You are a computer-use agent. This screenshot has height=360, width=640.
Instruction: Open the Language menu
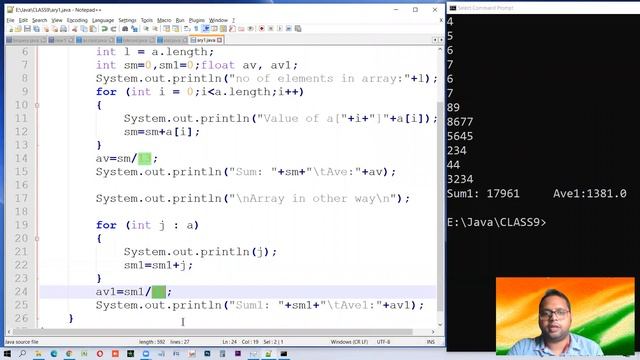[x=103, y=20]
